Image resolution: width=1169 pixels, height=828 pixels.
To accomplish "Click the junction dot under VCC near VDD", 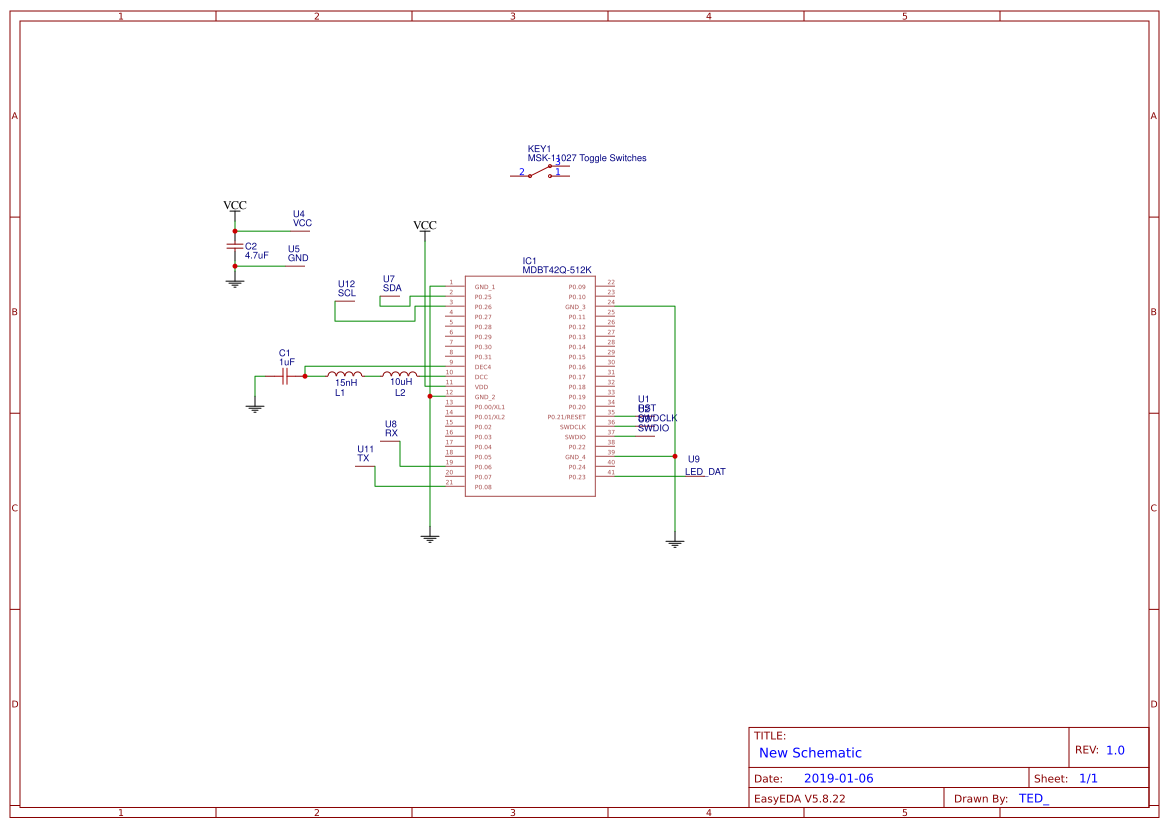I will (429, 396).
